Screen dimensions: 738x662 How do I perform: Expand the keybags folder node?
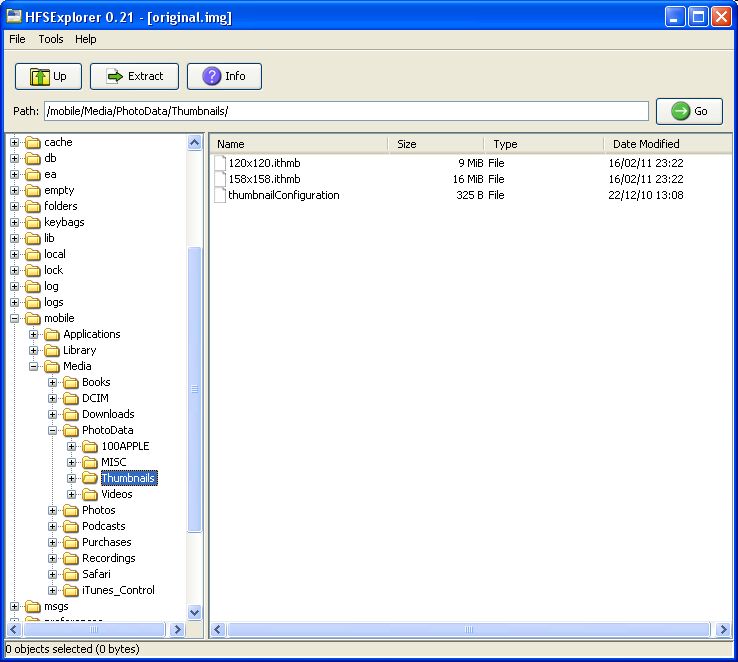pyautogui.click(x=15, y=223)
